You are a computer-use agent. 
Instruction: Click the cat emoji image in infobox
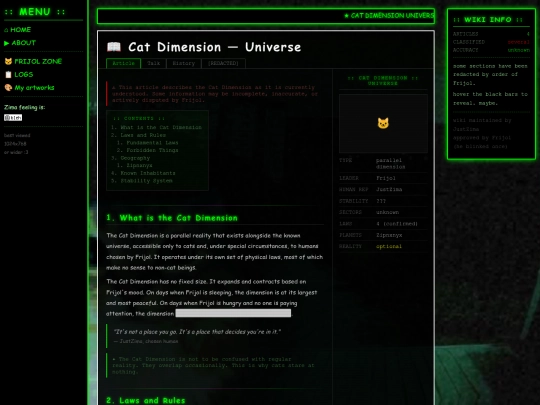pyautogui.click(x=383, y=123)
